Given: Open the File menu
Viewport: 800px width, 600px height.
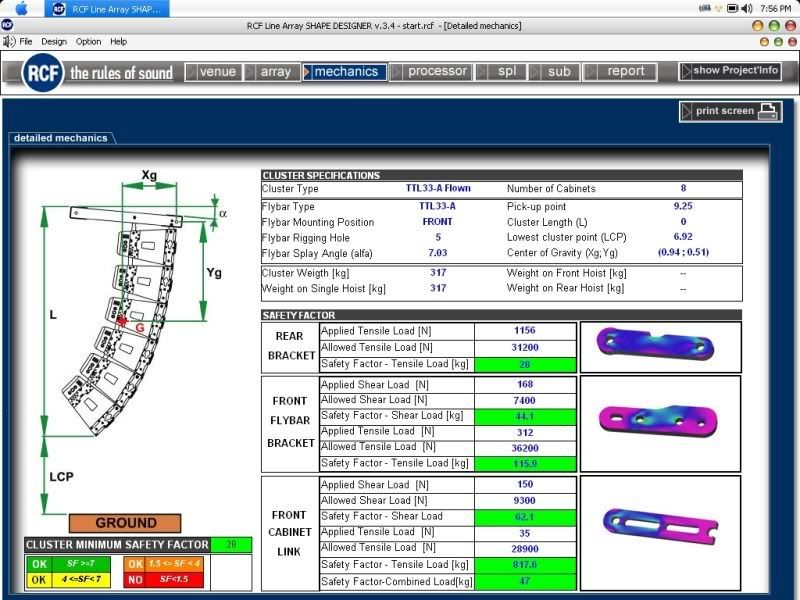Looking at the screenshot, I should [26, 41].
